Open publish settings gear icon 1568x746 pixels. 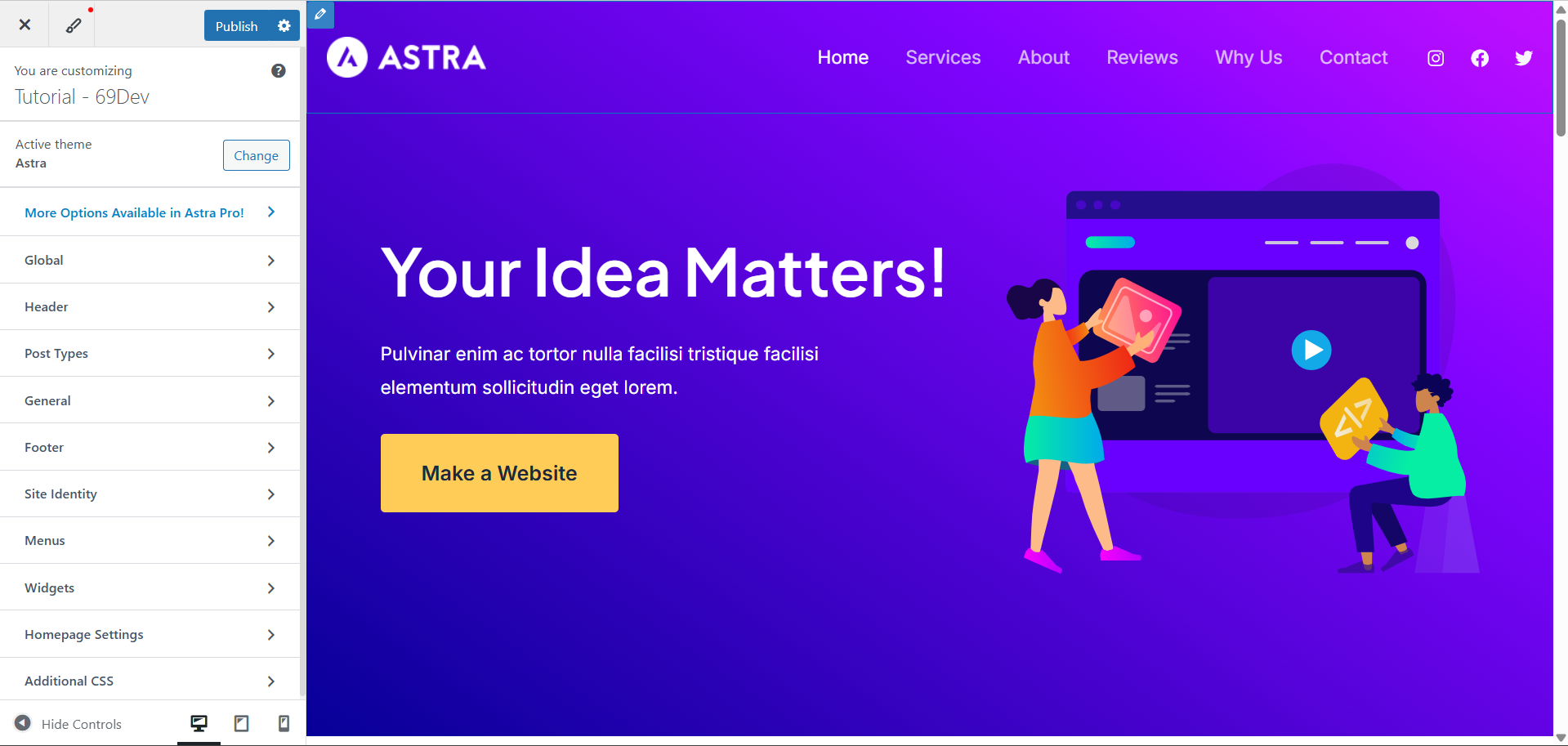coord(284,26)
